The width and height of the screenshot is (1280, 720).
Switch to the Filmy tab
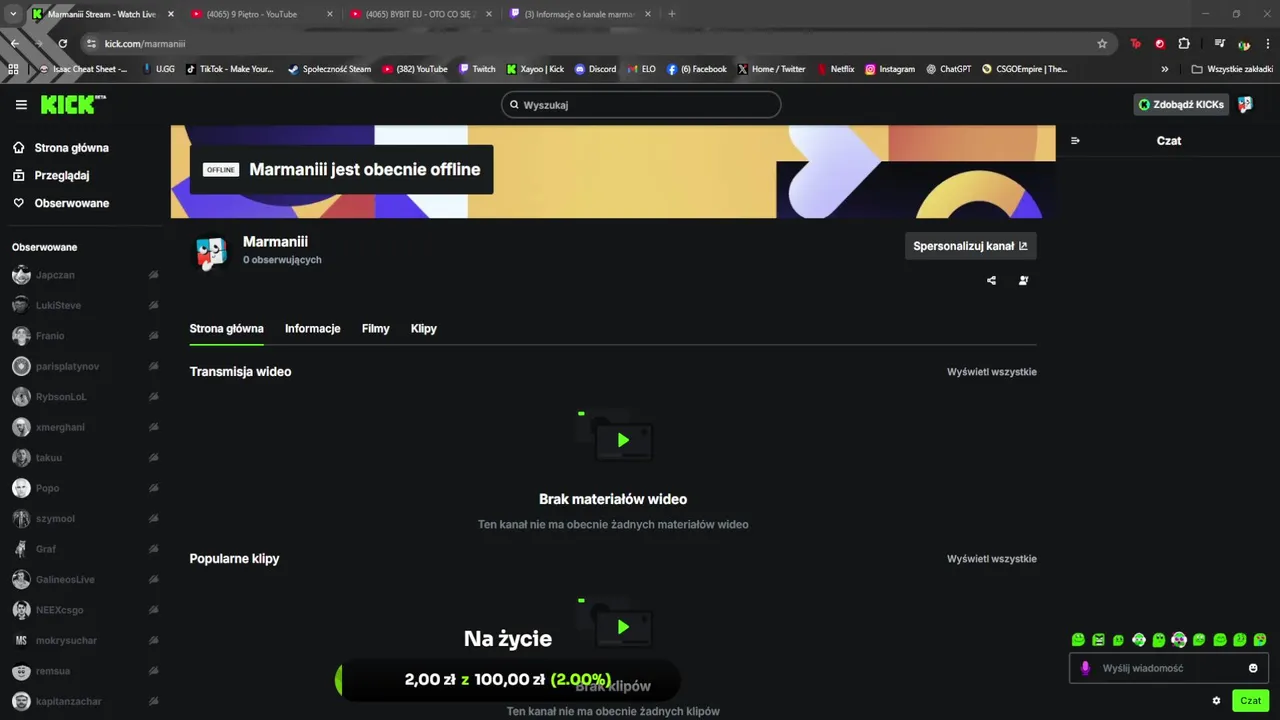375,329
